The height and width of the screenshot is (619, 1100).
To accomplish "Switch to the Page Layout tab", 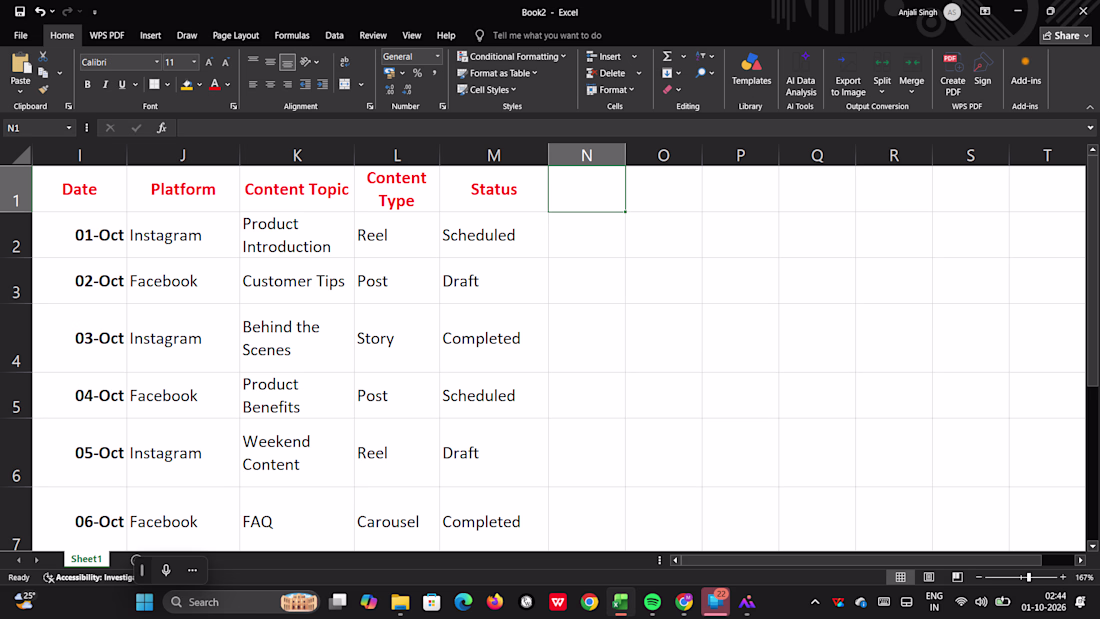I will pyautogui.click(x=236, y=35).
